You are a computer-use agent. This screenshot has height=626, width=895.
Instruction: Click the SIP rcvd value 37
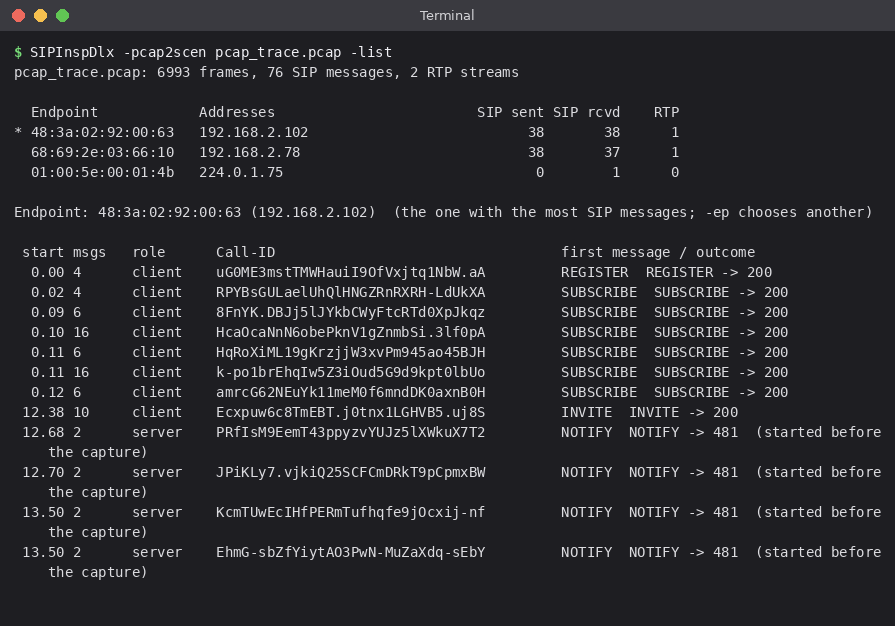coord(612,152)
